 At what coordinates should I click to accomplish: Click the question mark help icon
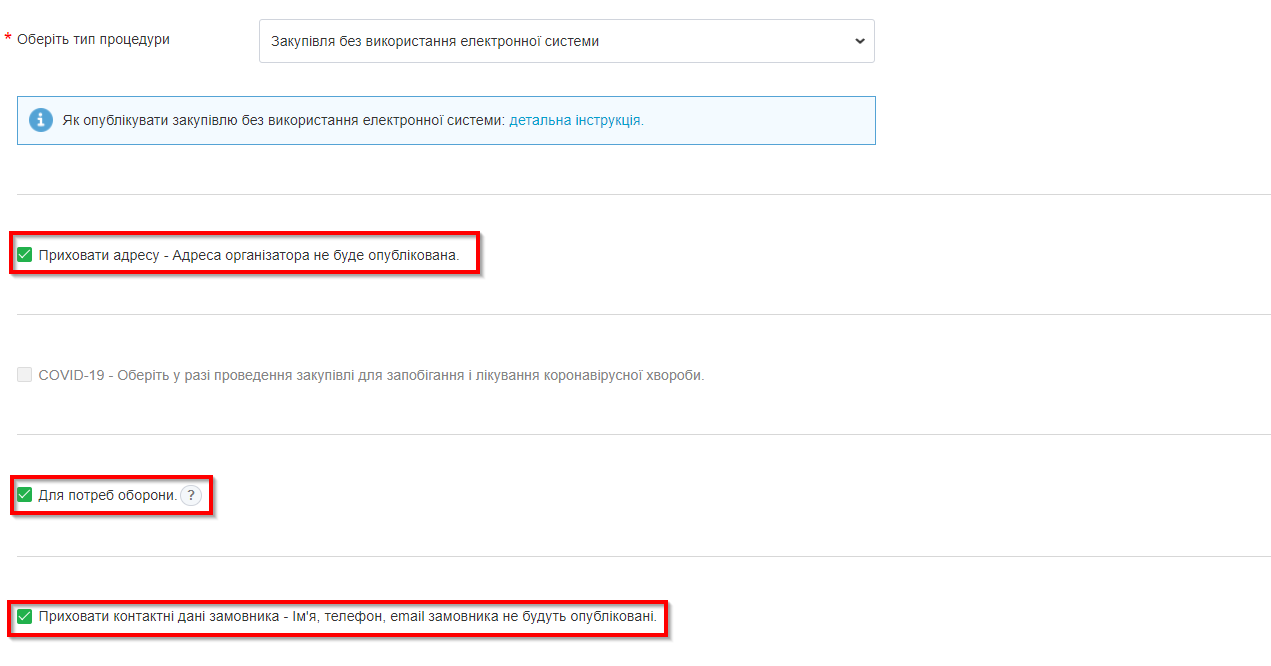pos(192,495)
